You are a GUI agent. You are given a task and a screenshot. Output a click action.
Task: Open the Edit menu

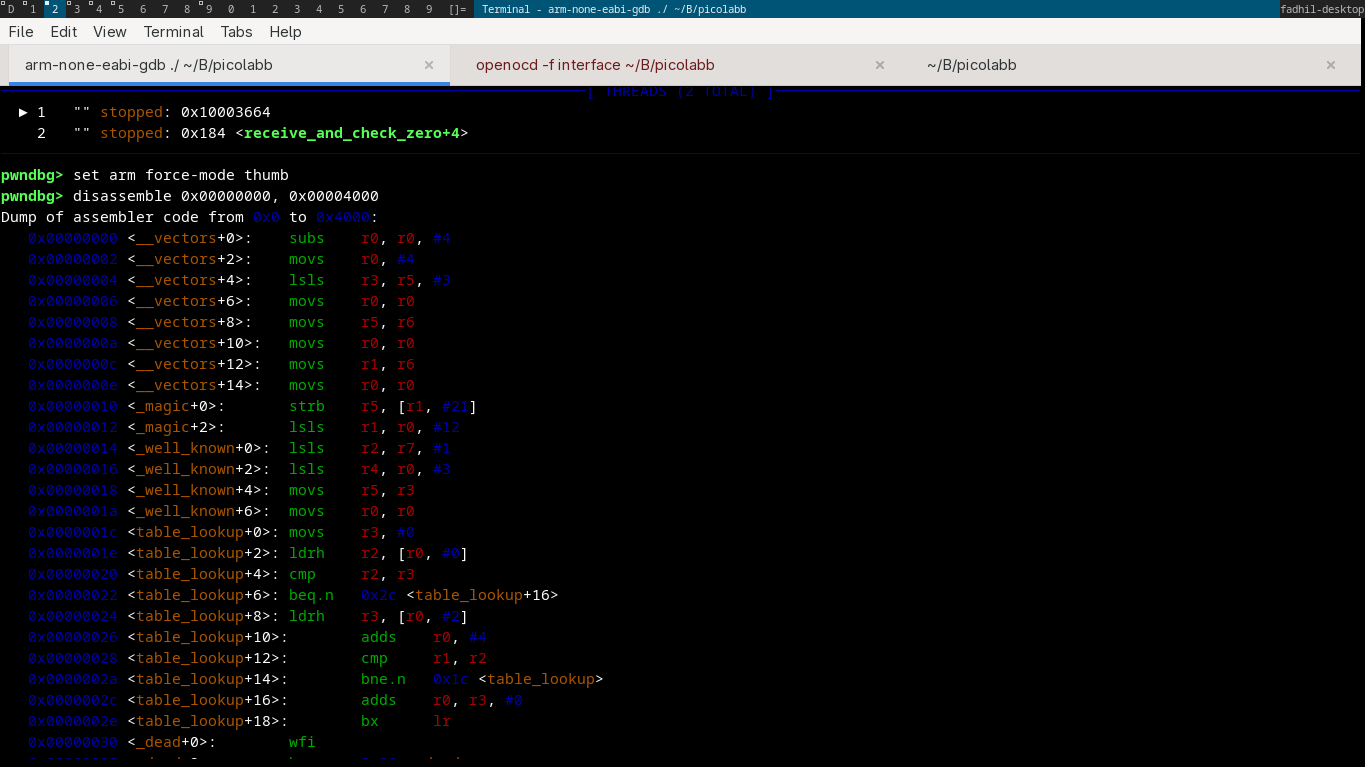64,32
